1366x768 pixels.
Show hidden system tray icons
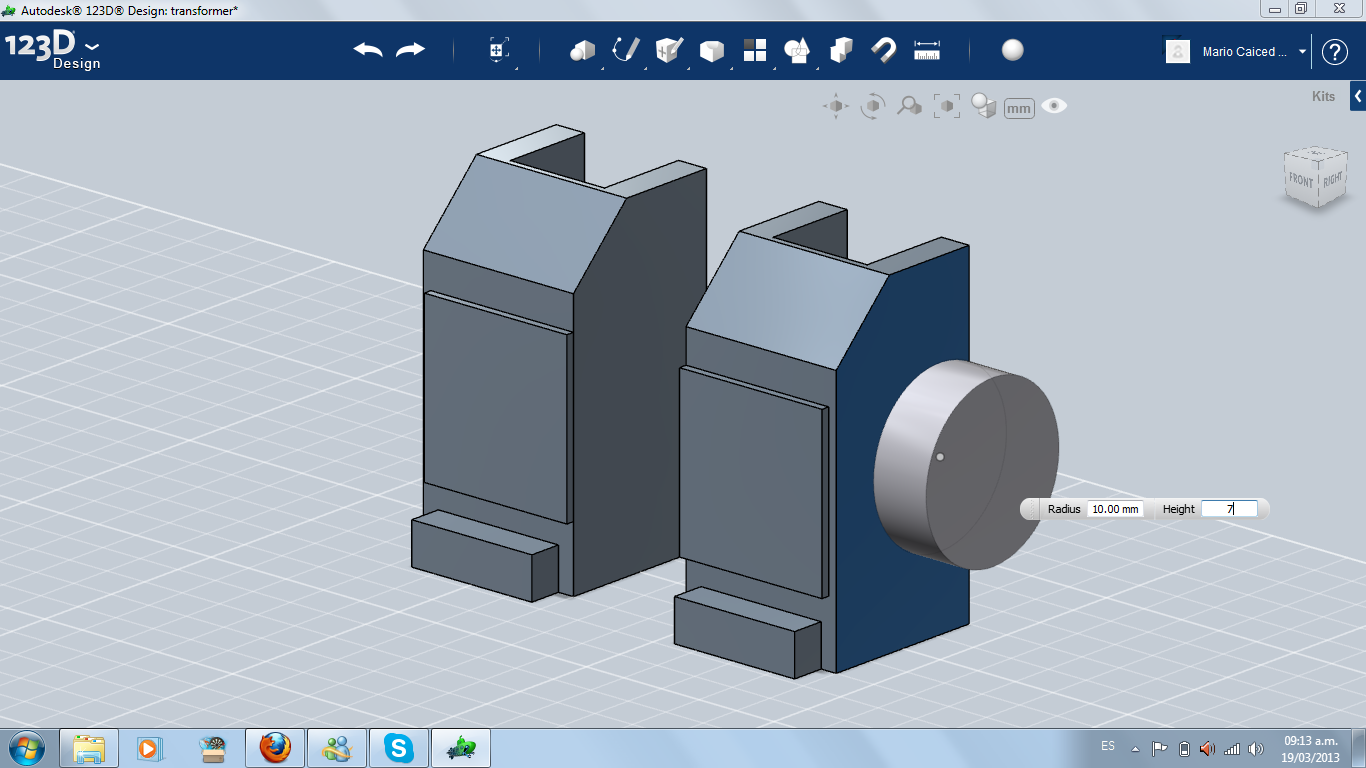(x=1135, y=749)
